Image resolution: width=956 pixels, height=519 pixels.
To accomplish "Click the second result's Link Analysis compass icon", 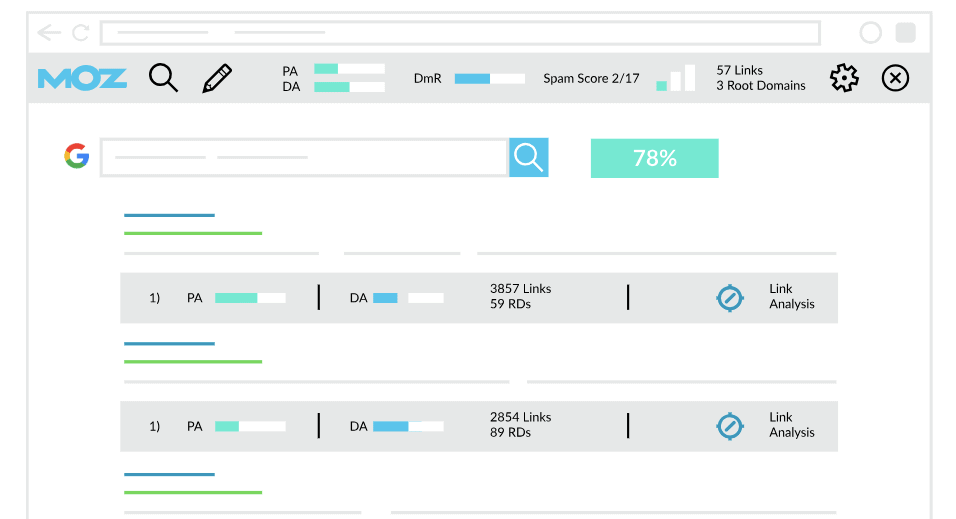I will [x=730, y=426].
